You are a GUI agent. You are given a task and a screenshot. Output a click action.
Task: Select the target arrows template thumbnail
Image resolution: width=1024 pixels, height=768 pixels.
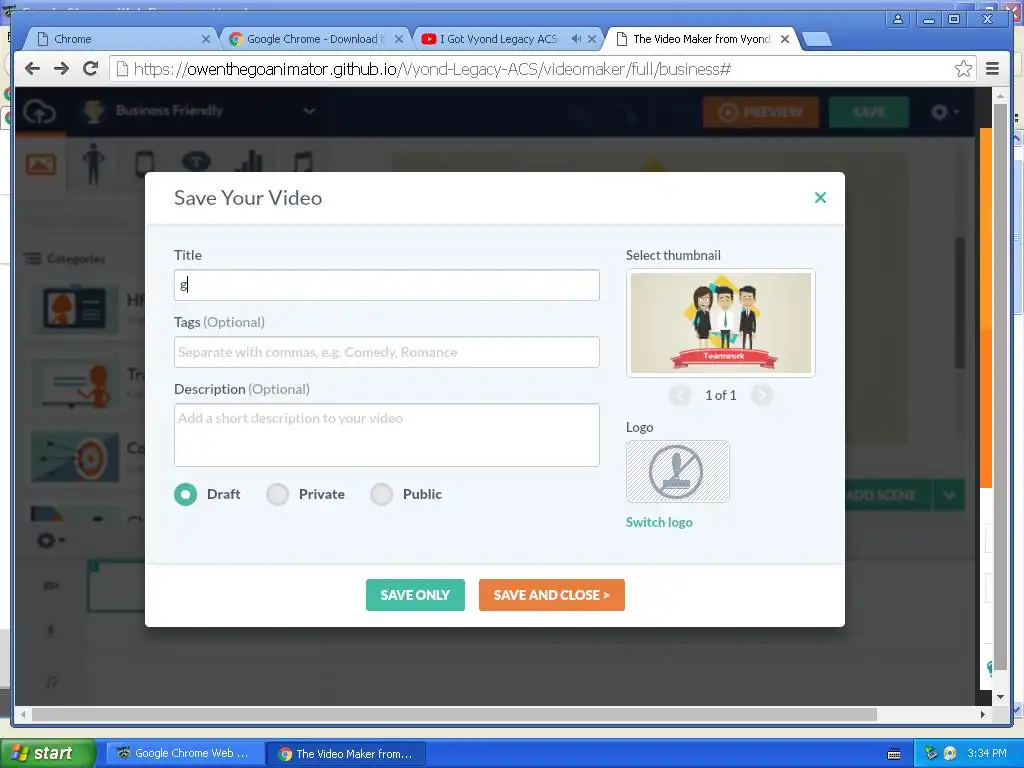tap(75, 456)
